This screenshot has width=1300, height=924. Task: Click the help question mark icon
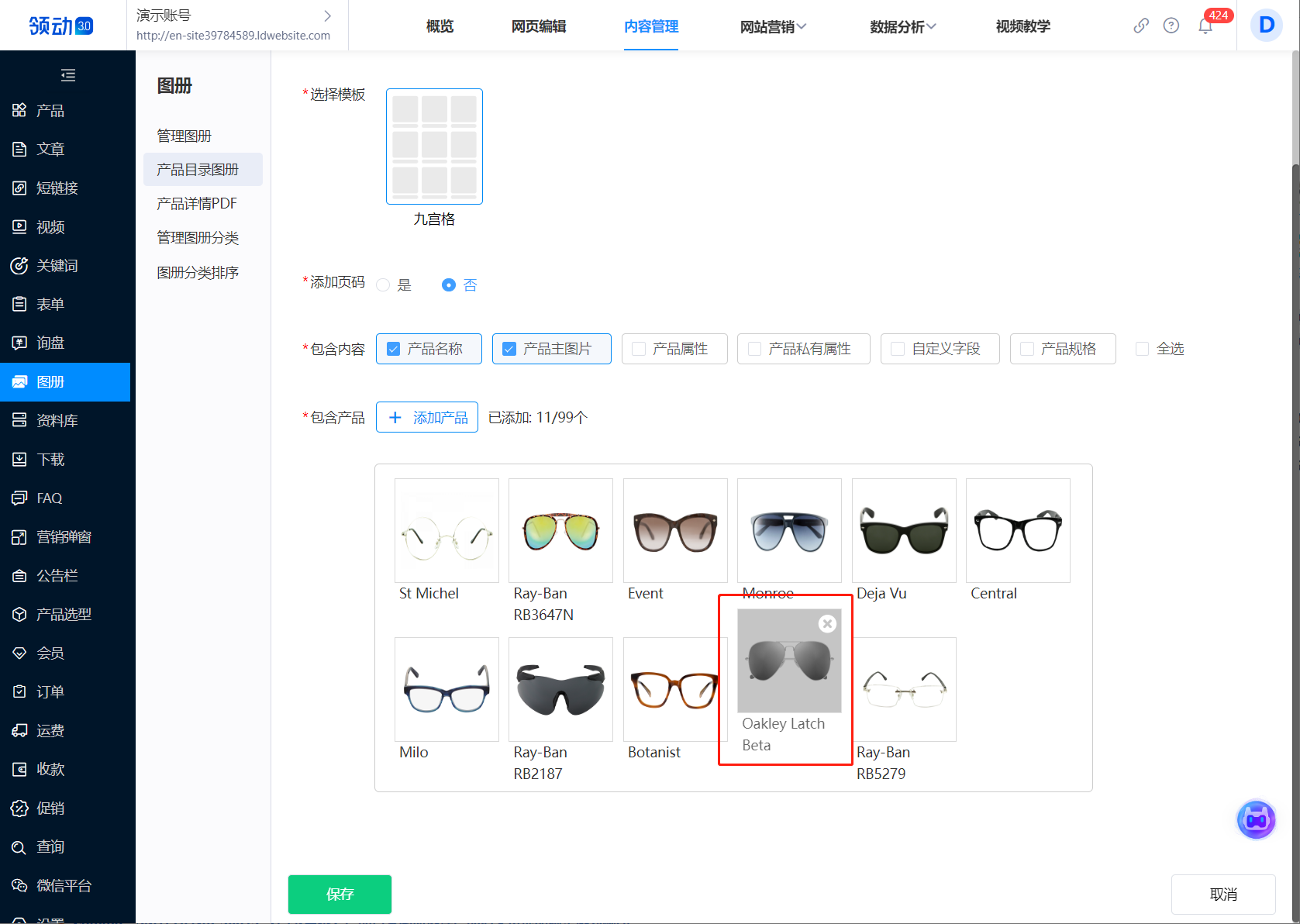point(1171,26)
